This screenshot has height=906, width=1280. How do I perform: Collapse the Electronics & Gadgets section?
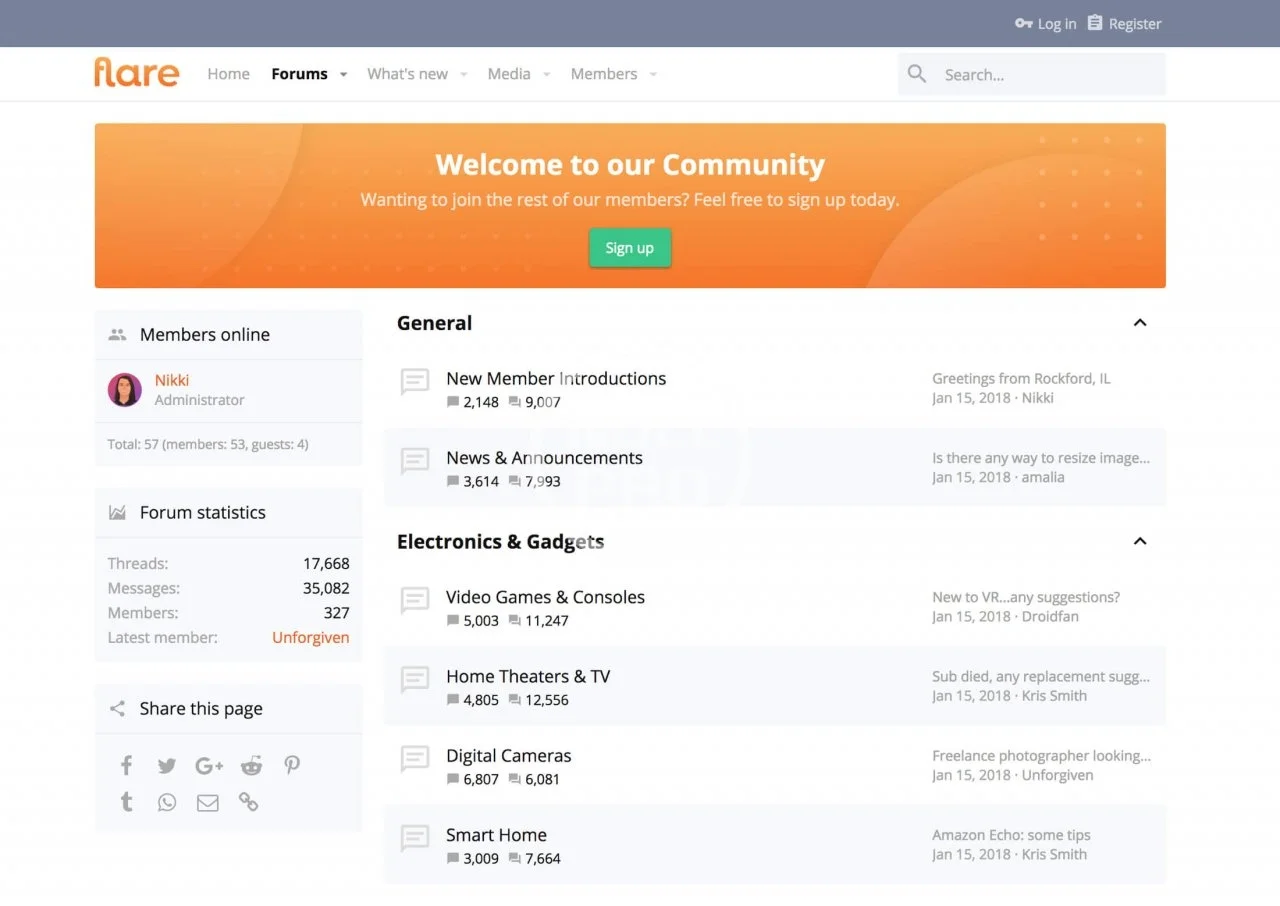pos(1139,541)
